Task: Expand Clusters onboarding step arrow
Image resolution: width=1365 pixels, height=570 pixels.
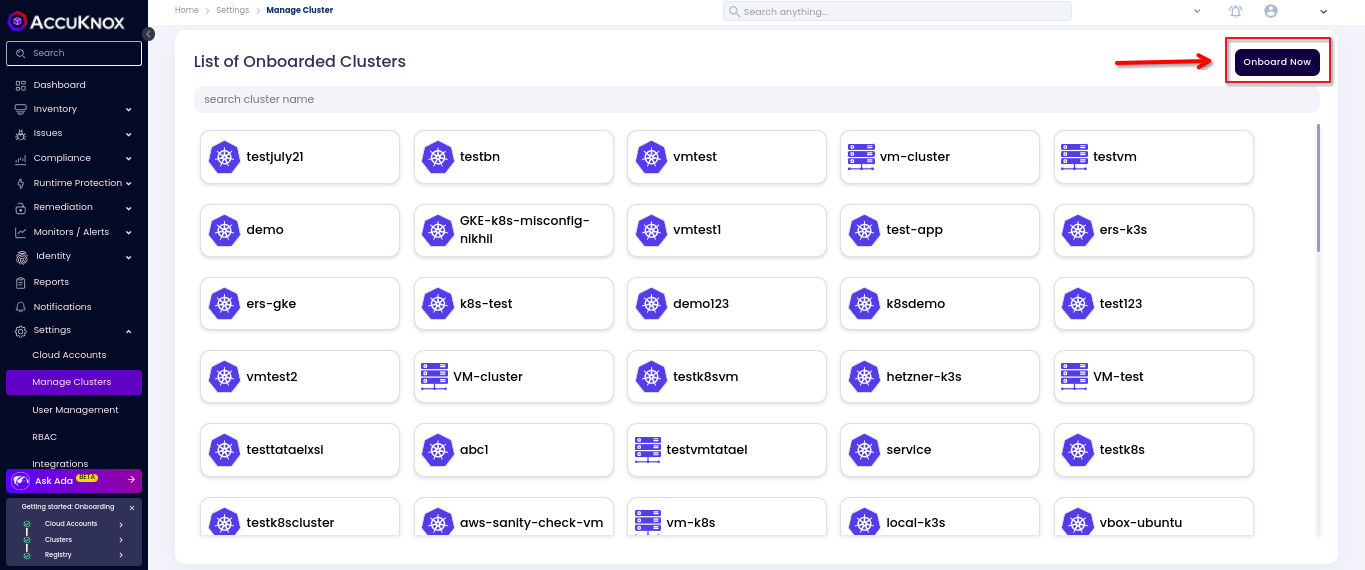Action: click(121, 540)
